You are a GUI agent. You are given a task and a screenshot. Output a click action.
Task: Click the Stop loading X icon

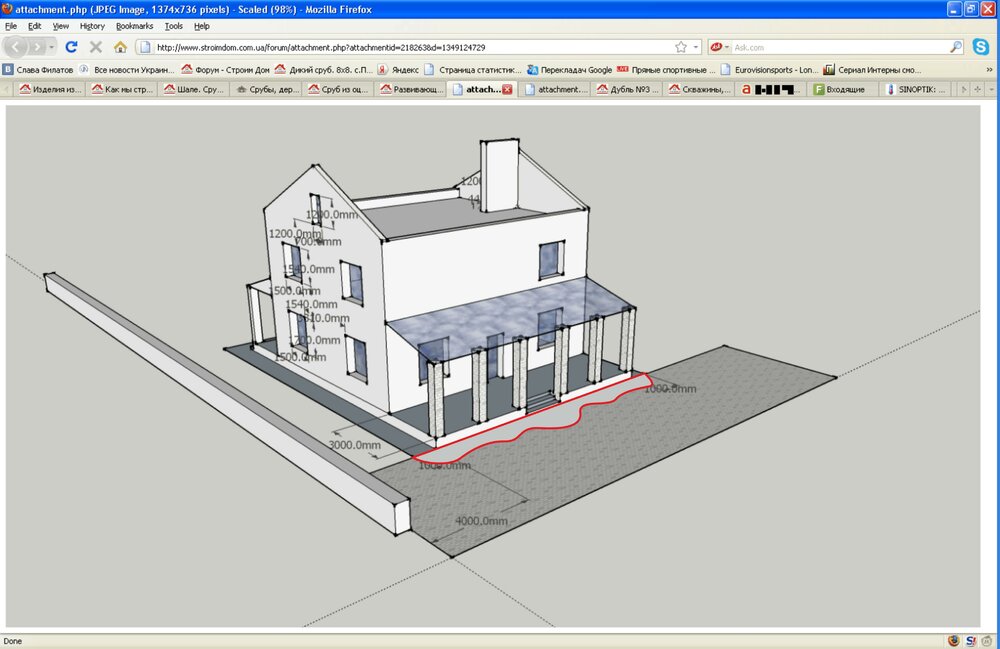96,47
